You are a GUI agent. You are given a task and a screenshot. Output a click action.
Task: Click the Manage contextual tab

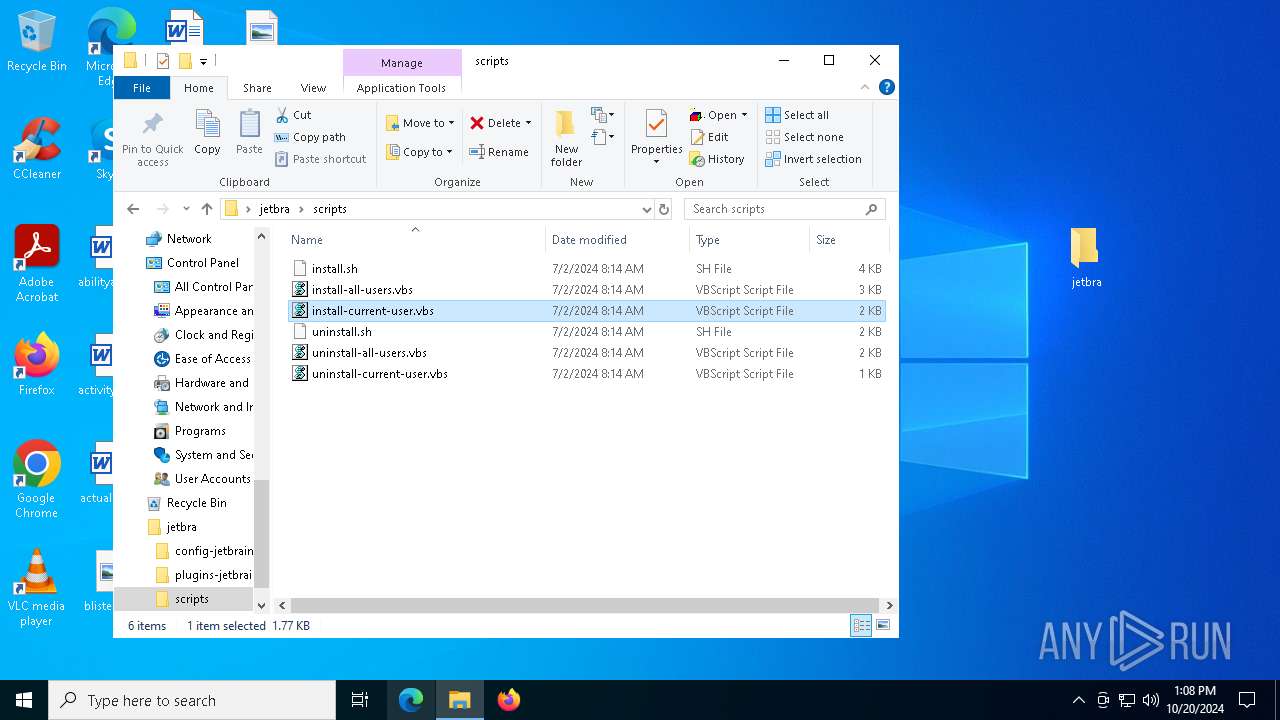pyautogui.click(x=401, y=63)
